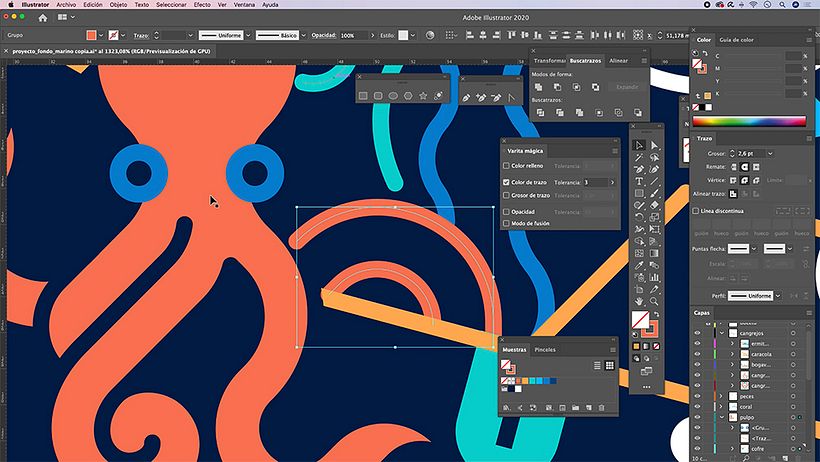Apply Unite shape mode in Buscatrazos
Image resolution: width=820 pixels, height=462 pixels.
pos(538,87)
